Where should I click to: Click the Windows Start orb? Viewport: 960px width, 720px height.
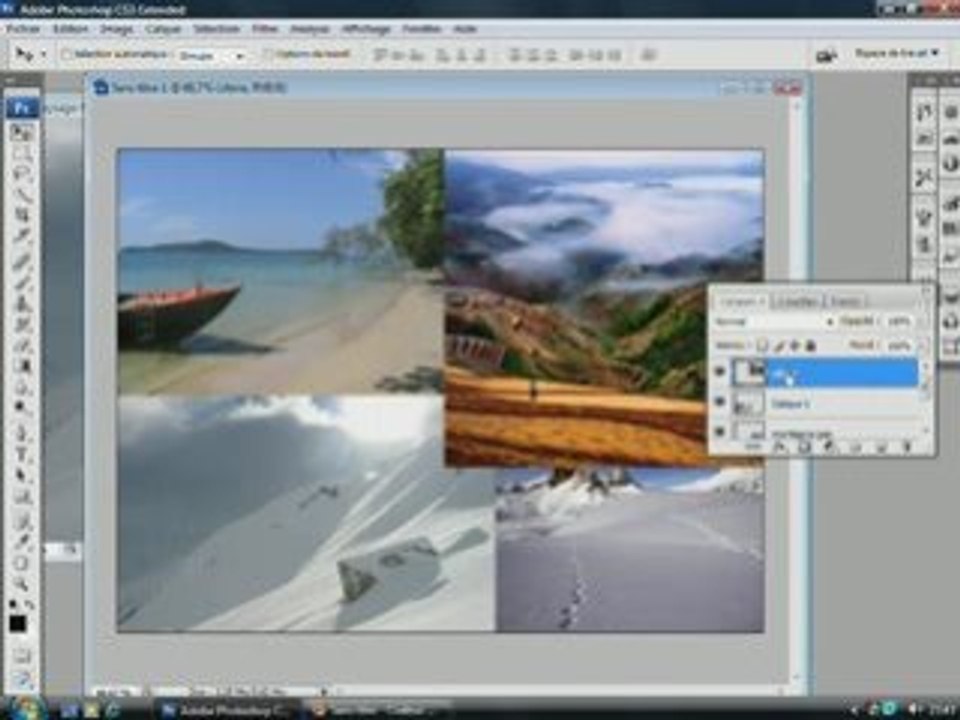point(26,708)
